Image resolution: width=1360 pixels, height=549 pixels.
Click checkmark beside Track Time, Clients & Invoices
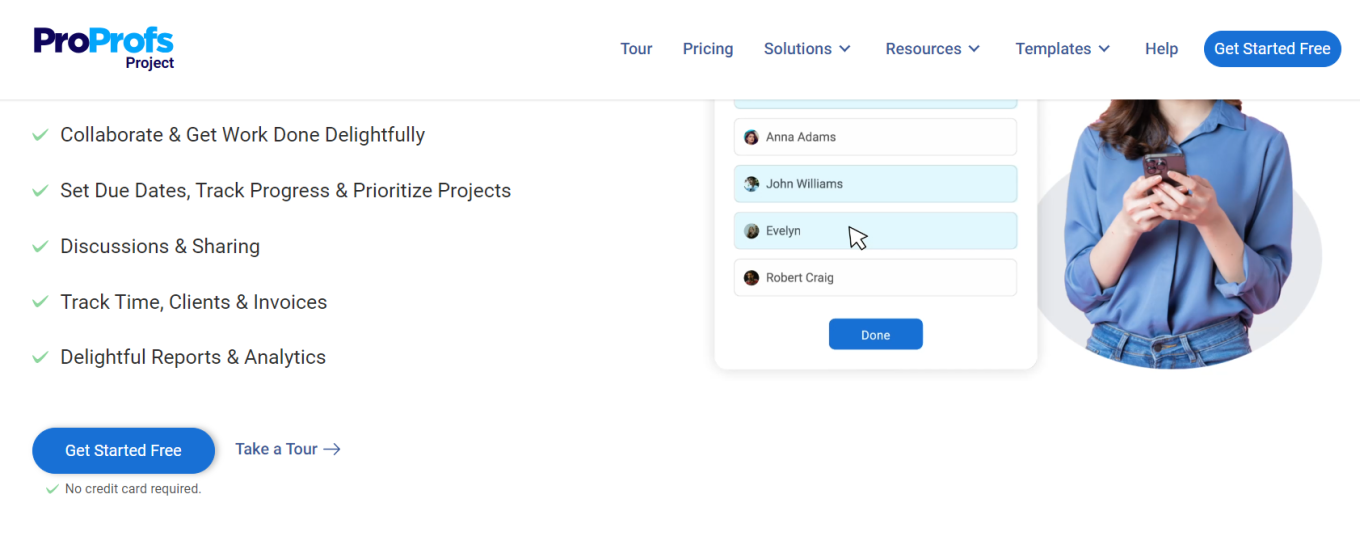point(40,301)
